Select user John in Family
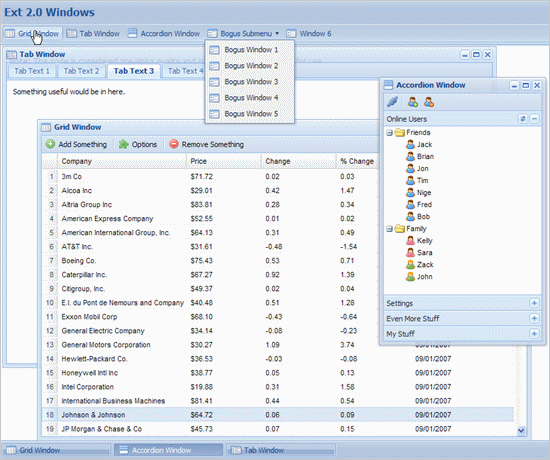This screenshot has height=460, width=550. pos(420,276)
